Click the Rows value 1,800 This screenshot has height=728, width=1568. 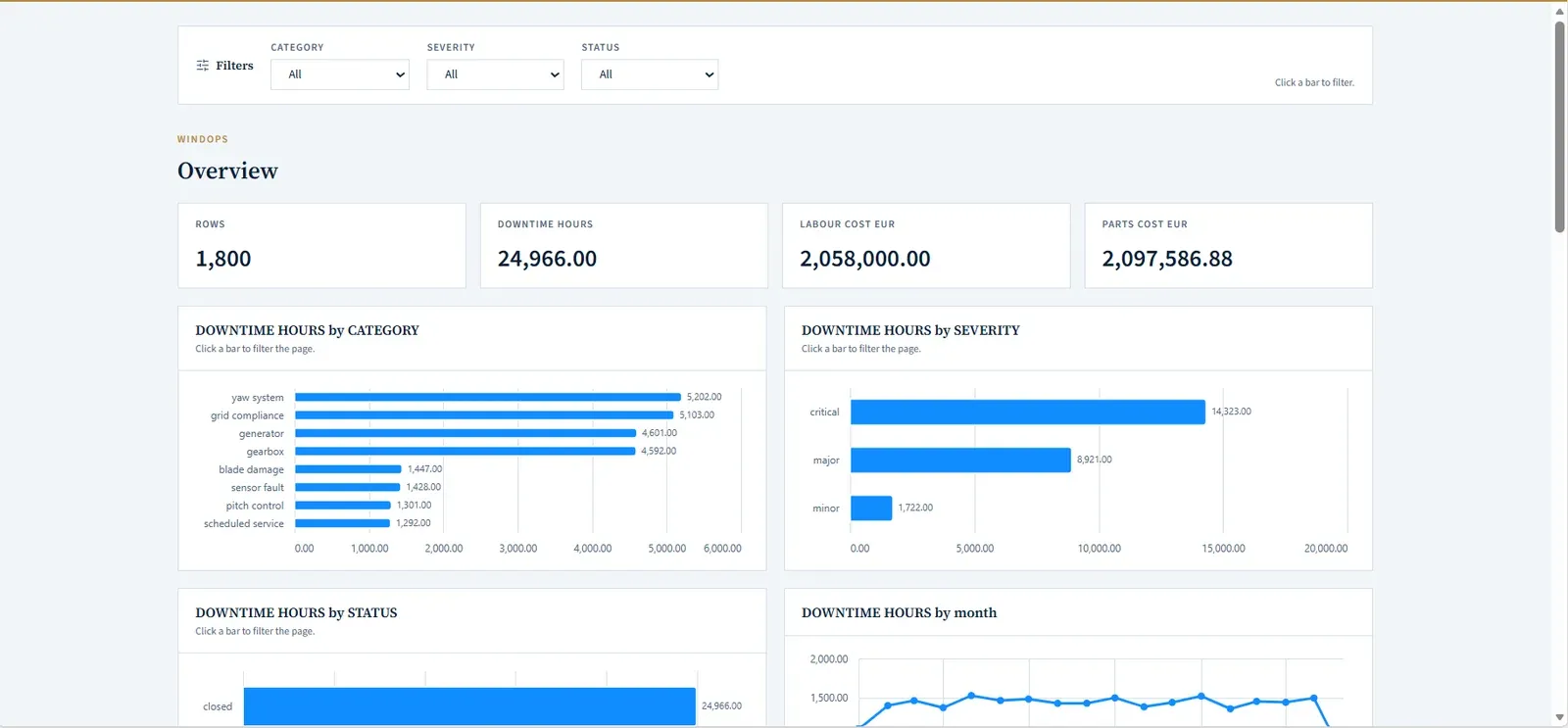(x=223, y=259)
